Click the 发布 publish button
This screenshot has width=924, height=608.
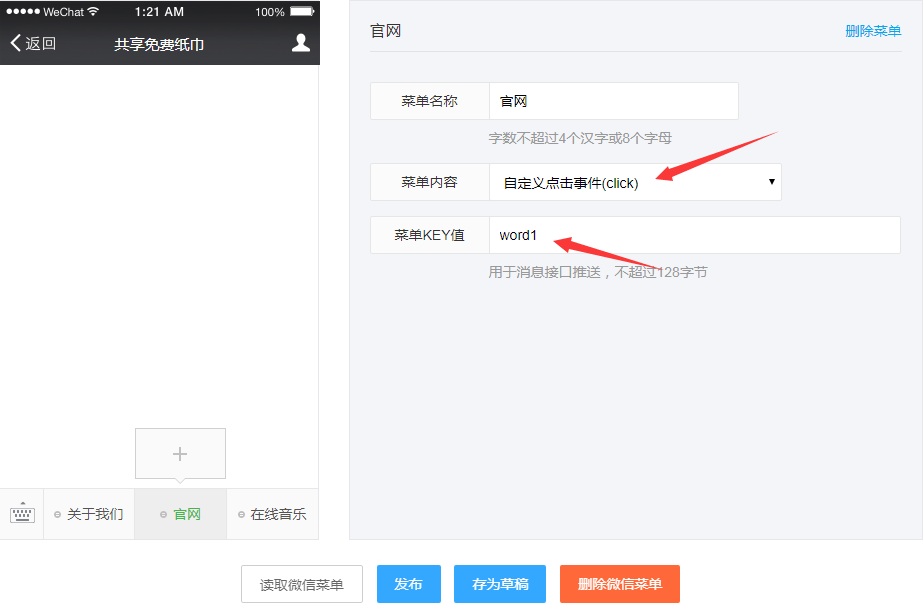coord(408,584)
